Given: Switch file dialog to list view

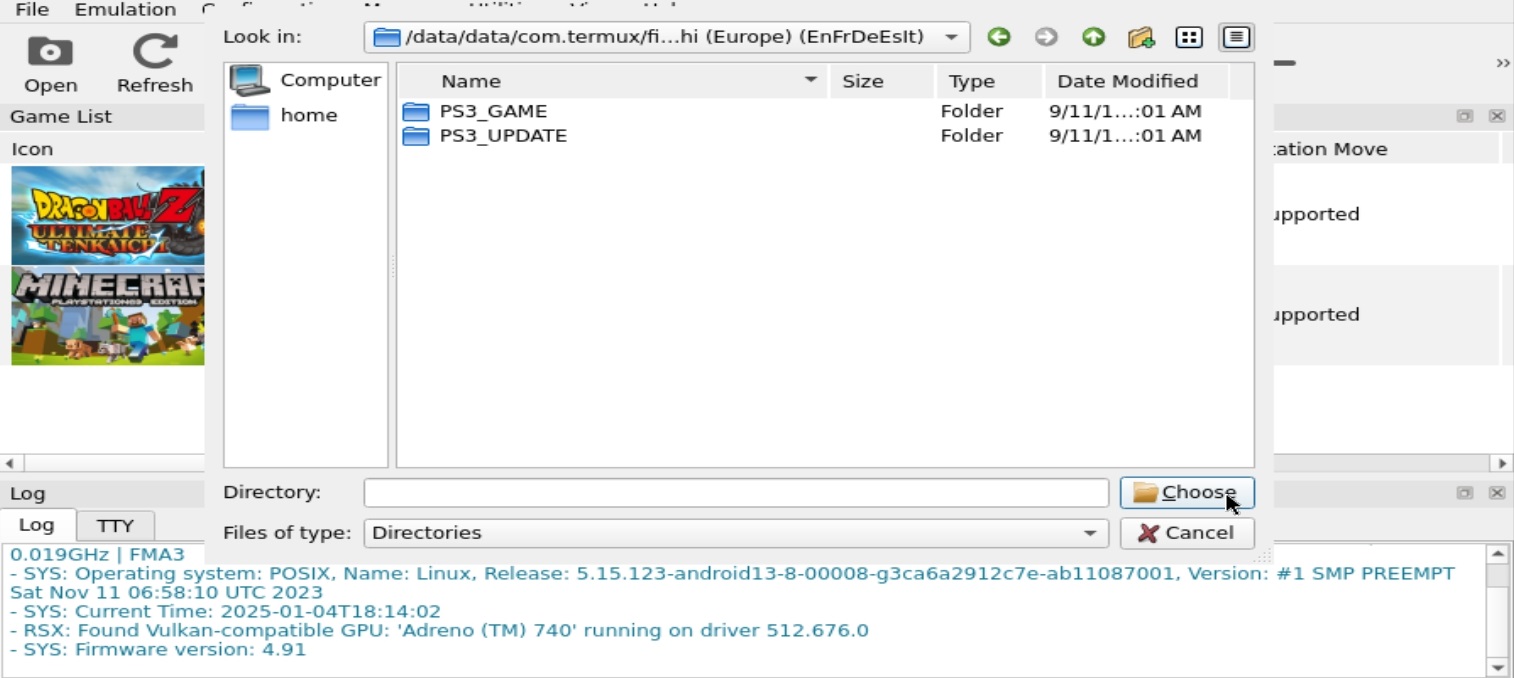Looking at the screenshot, I should [x=1188, y=37].
